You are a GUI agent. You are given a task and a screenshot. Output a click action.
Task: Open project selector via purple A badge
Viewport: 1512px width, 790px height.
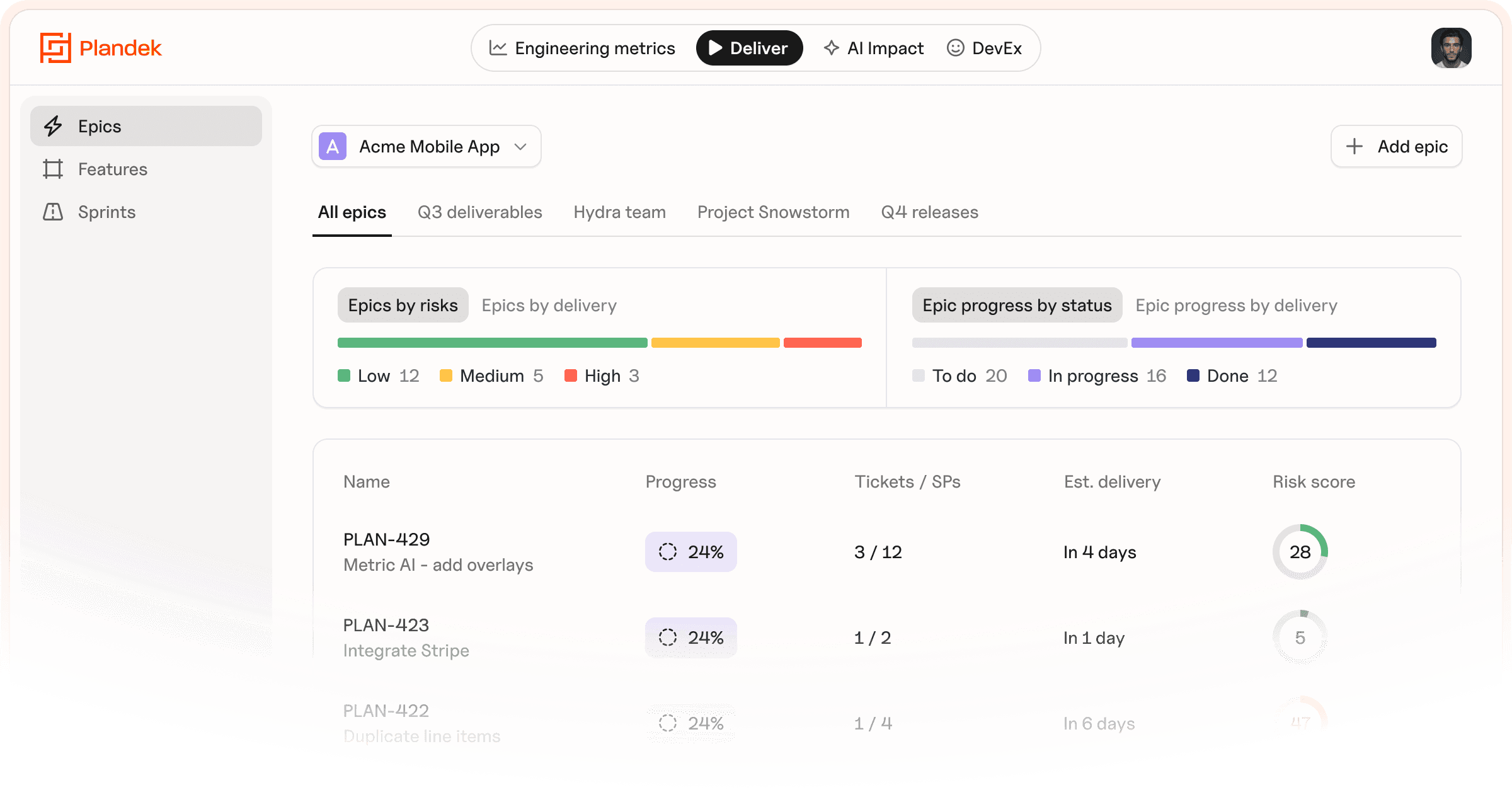[x=333, y=147]
